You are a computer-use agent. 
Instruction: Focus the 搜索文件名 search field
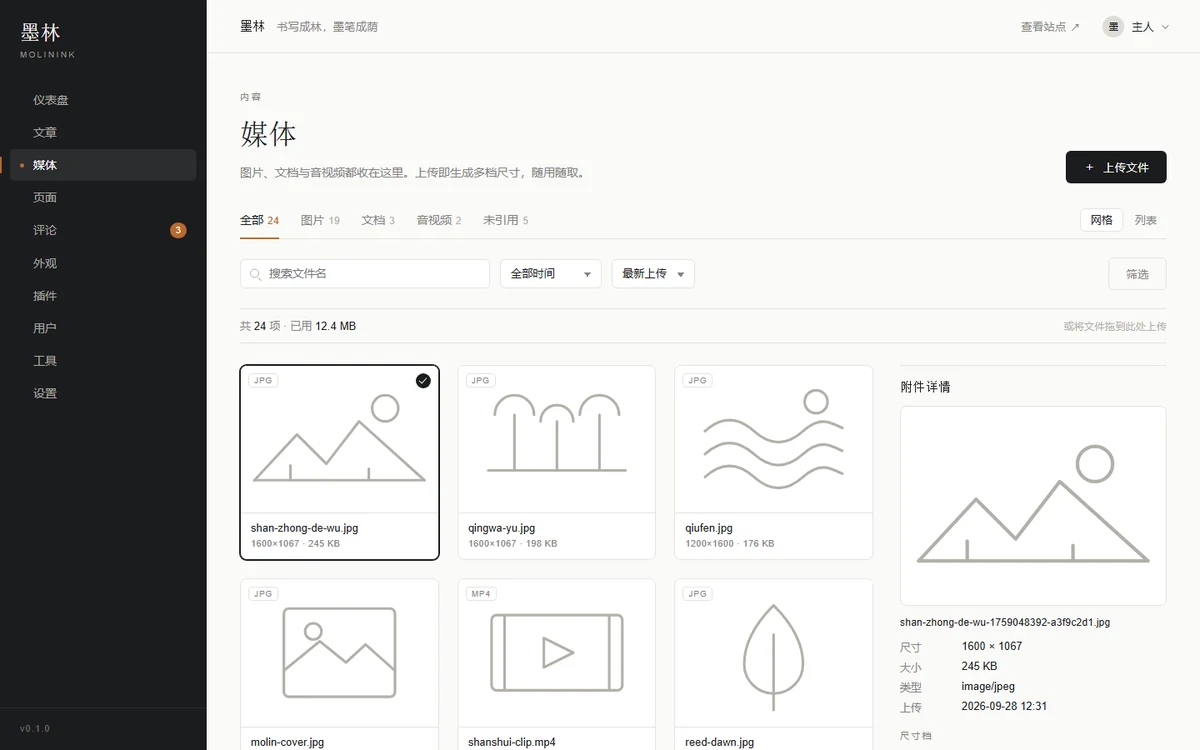[x=365, y=274]
